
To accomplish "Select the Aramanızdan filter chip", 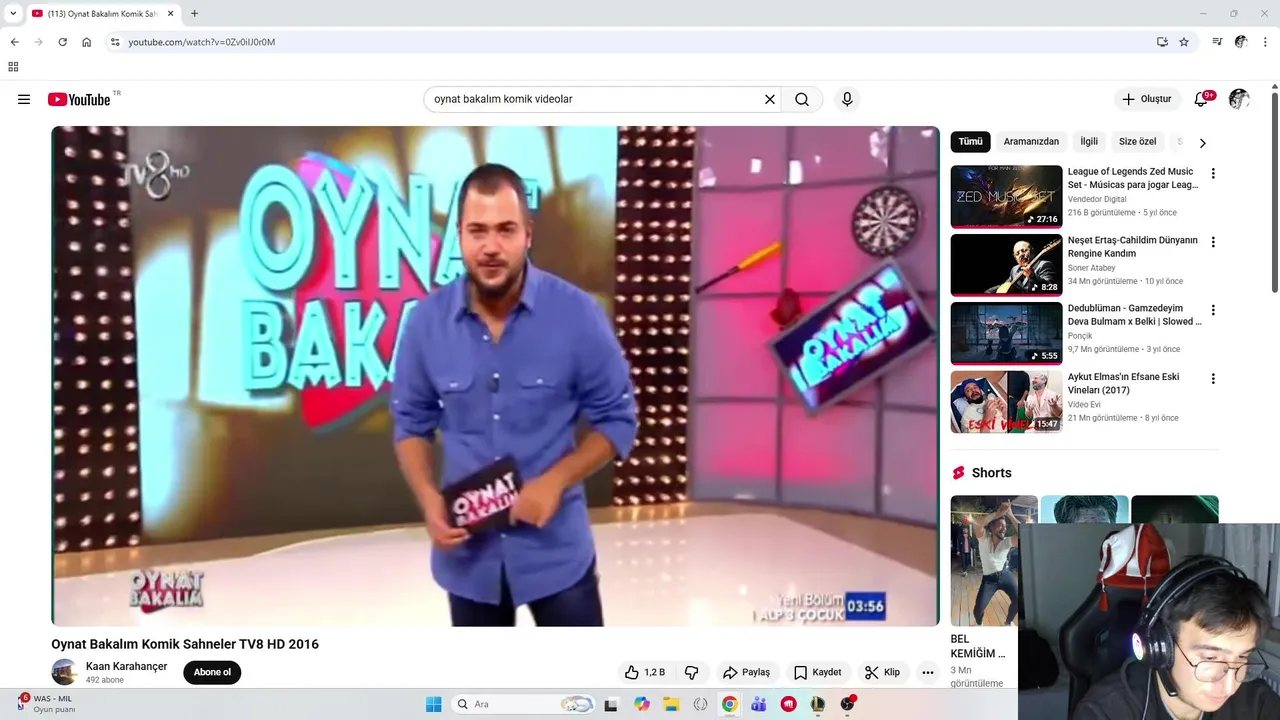I will [1031, 142].
